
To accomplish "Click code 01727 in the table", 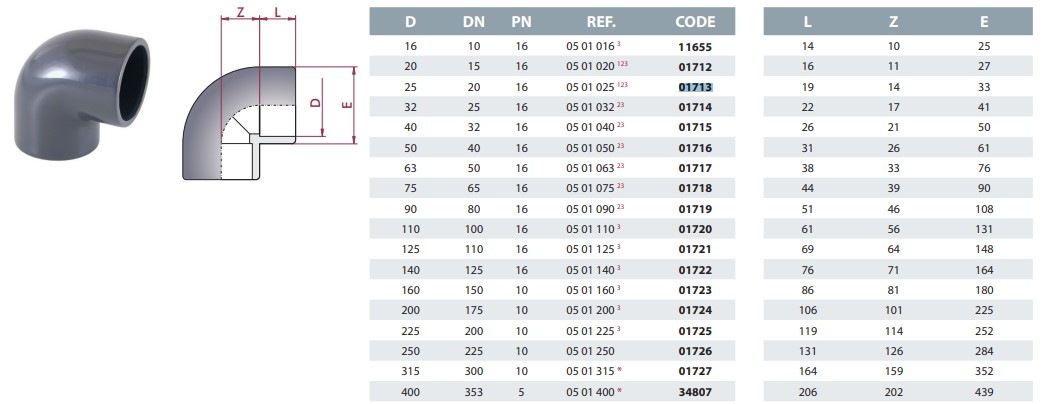I will (x=695, y=371).
